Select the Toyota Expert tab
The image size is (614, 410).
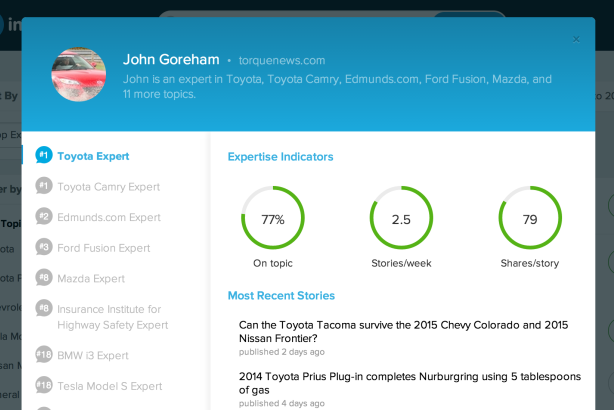point(93,156)
